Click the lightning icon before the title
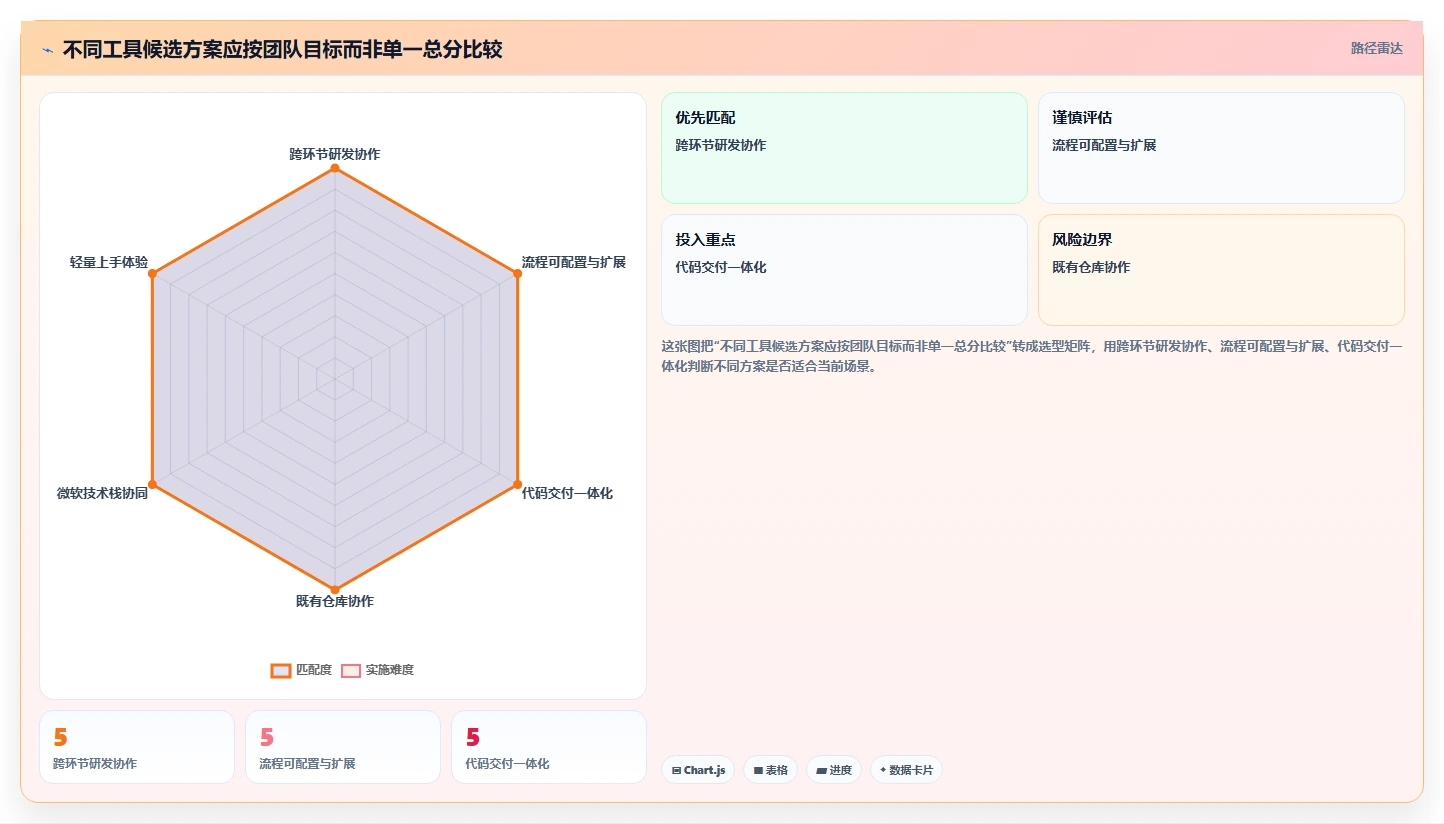This screenshot has width=1444, height=824. point(47,50)
